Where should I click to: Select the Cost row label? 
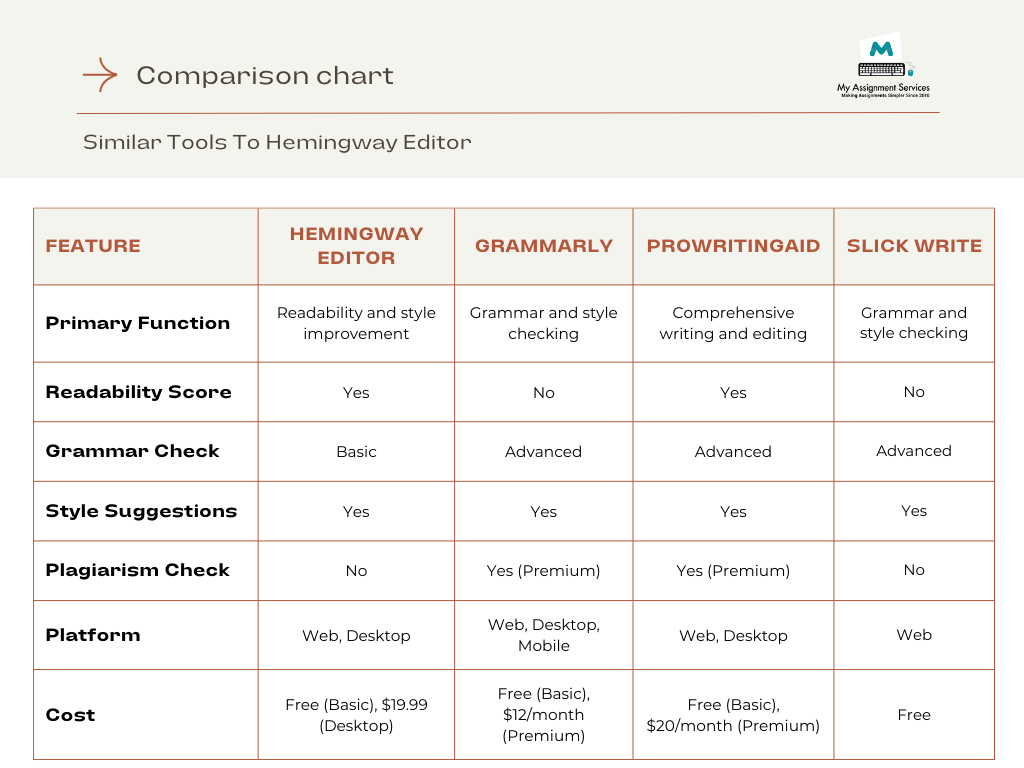[70, 715]
